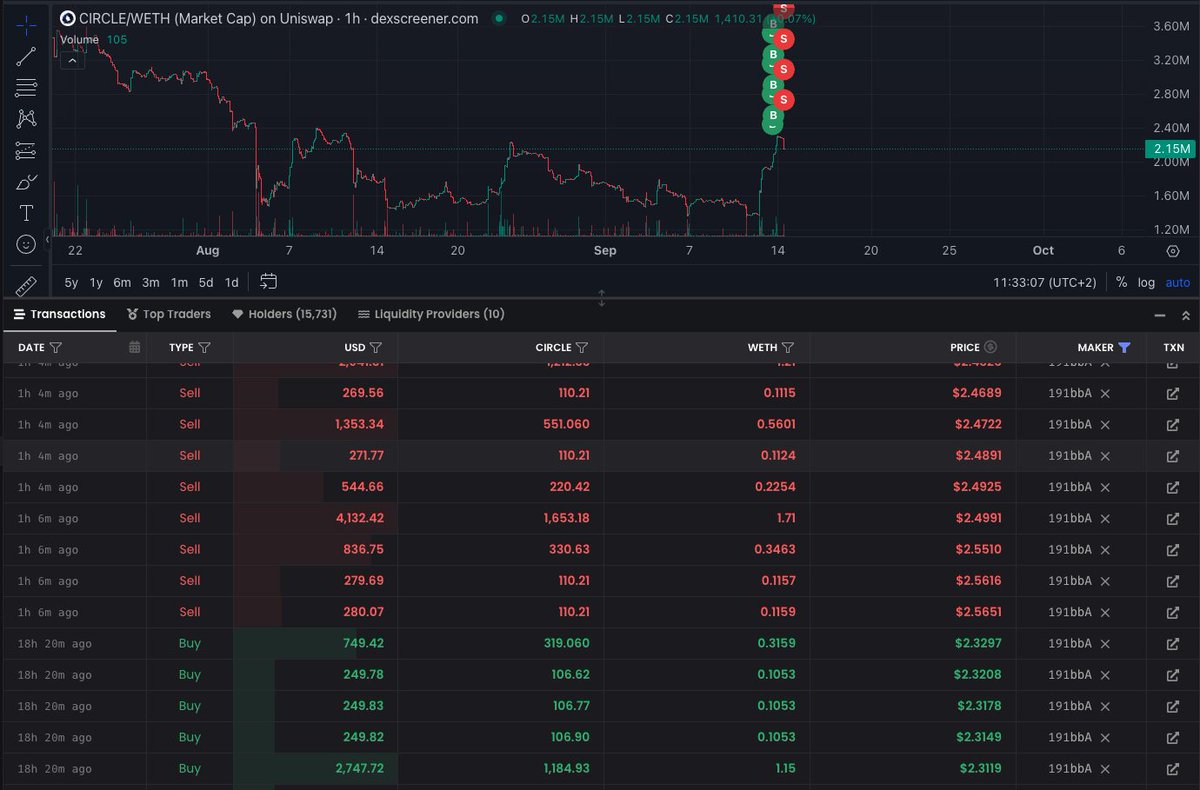Set chart range to 6m

coord(122,282)
